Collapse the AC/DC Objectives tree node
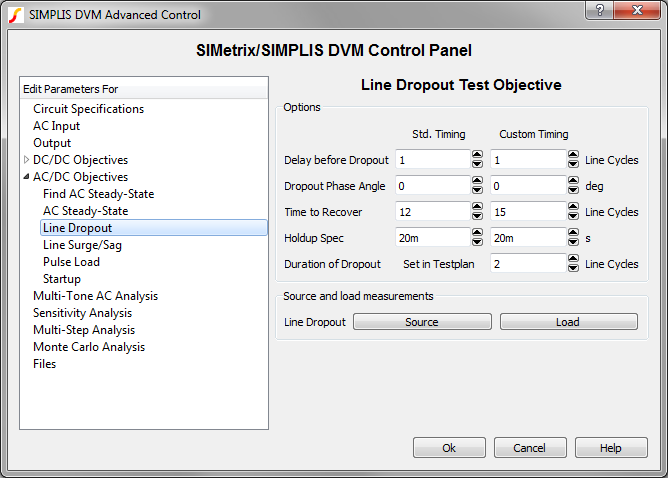This screenshot has height=478, width=668. (26, 177)
